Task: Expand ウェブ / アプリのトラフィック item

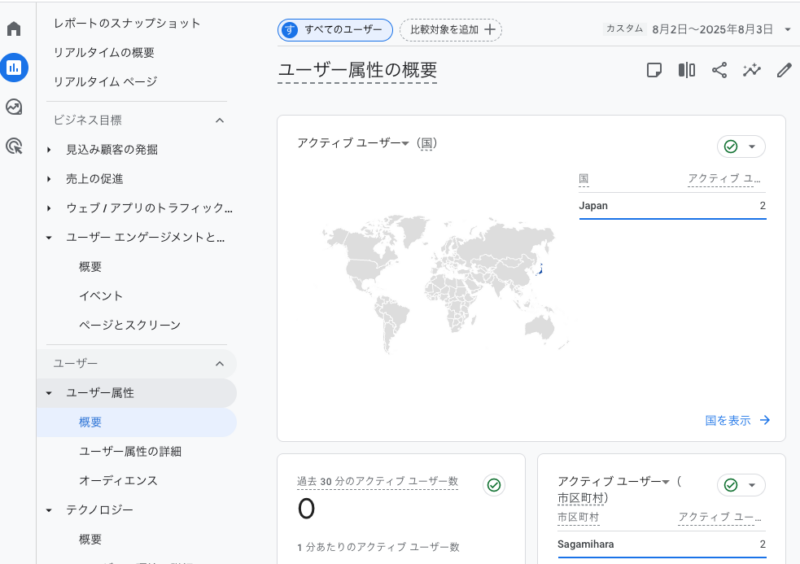Action: 49,208
